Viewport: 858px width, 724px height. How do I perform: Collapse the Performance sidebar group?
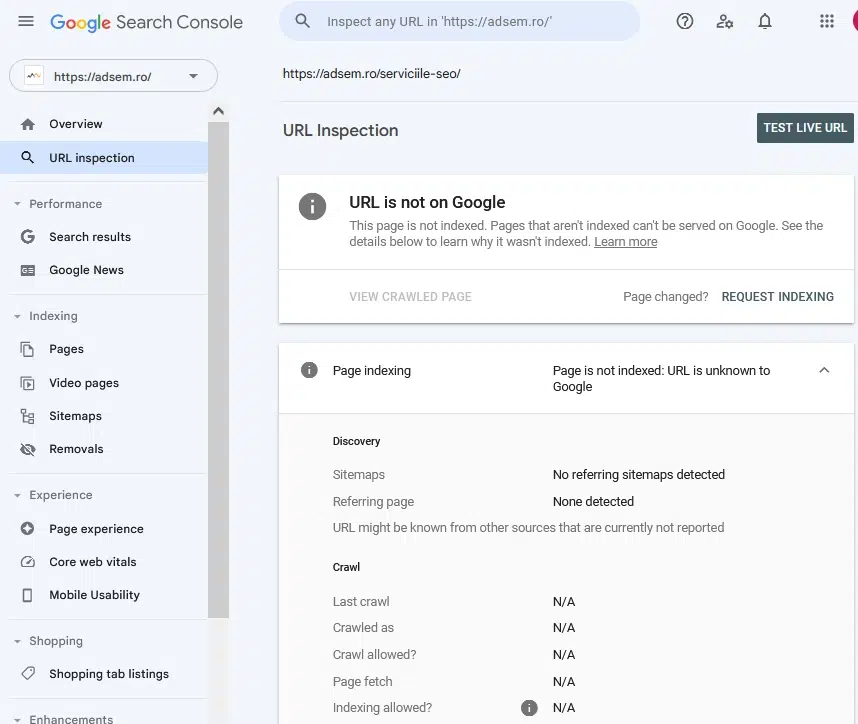tap(17, 204)
